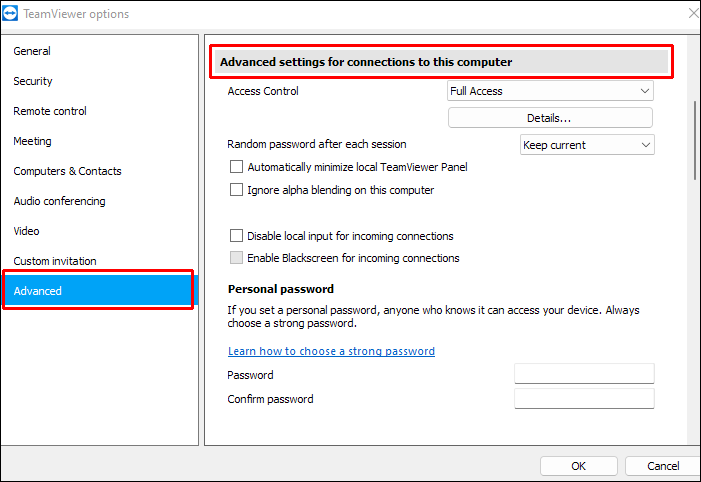
Task: Close the TeamViewer options window
Action: tap(692, 14)
